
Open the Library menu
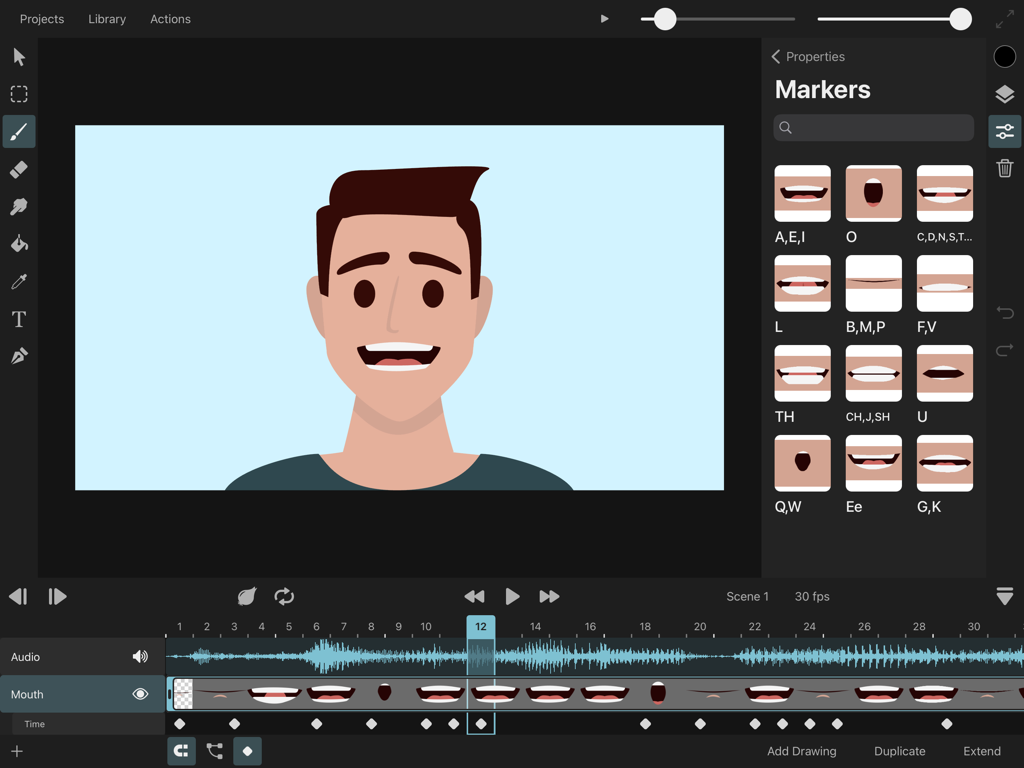[x=107, y=18]
